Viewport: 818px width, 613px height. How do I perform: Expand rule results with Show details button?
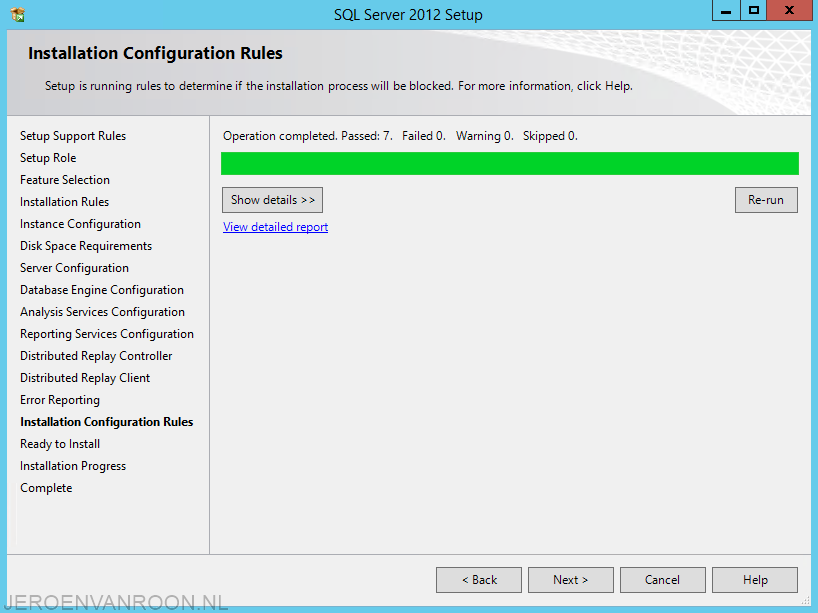coord(272,200)
